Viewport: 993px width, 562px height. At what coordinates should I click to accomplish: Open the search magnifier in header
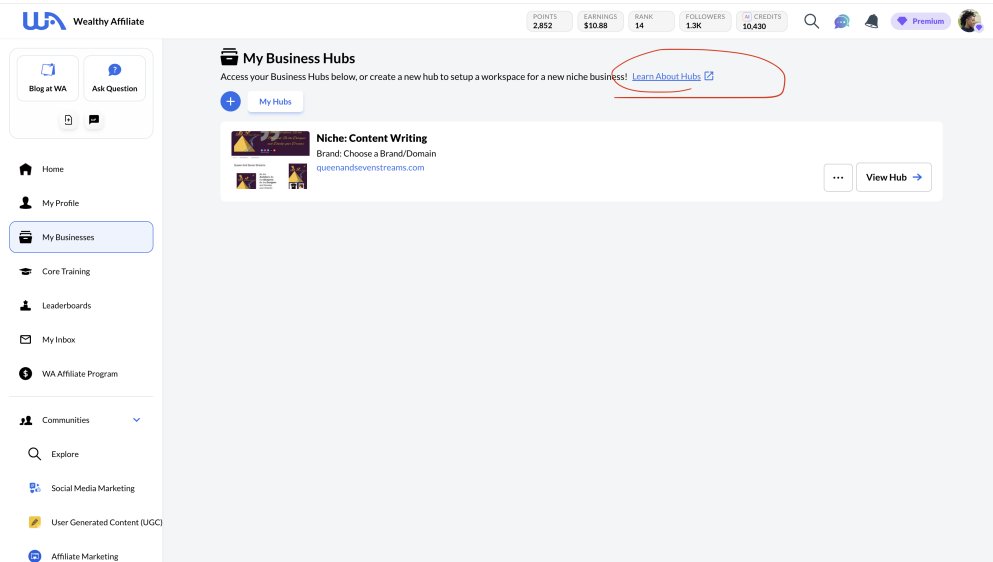click(811, 21)
